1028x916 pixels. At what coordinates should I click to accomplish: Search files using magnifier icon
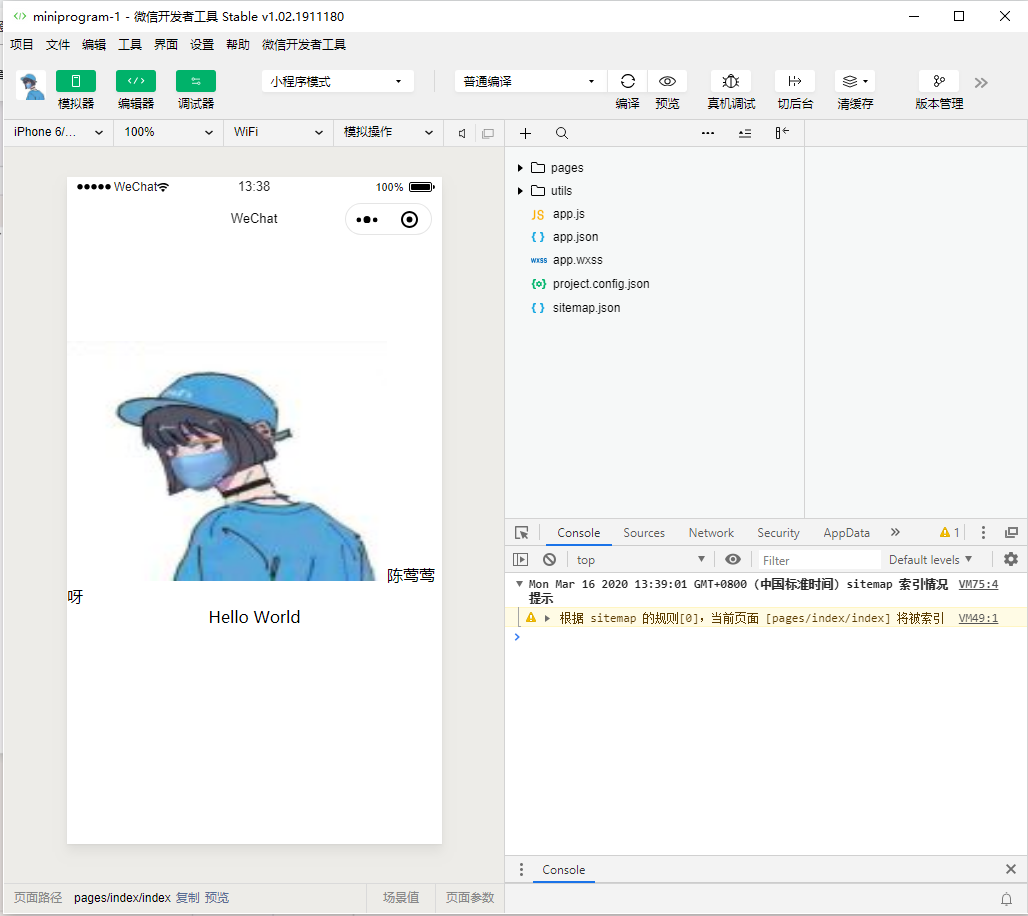pos(562,133)
